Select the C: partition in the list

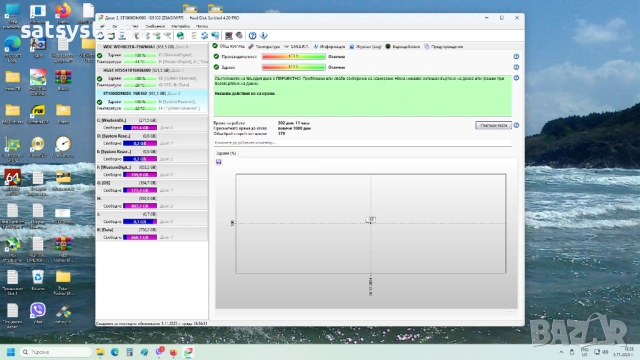[152, 124]
